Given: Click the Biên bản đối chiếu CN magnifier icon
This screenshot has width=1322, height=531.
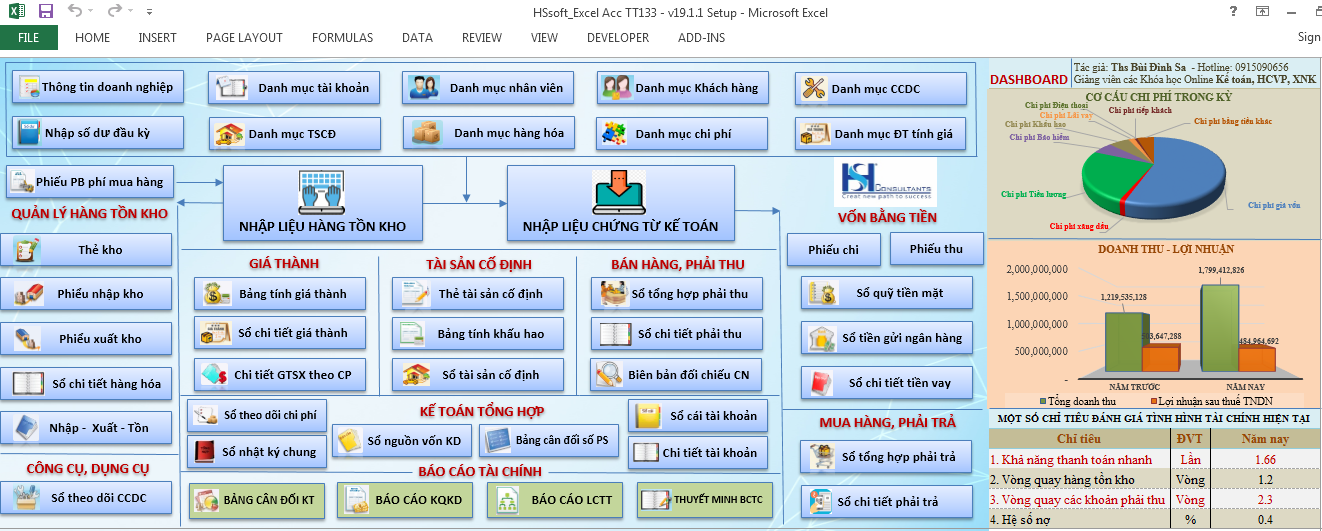Looking at the screenshot, I should coord(609,376).
